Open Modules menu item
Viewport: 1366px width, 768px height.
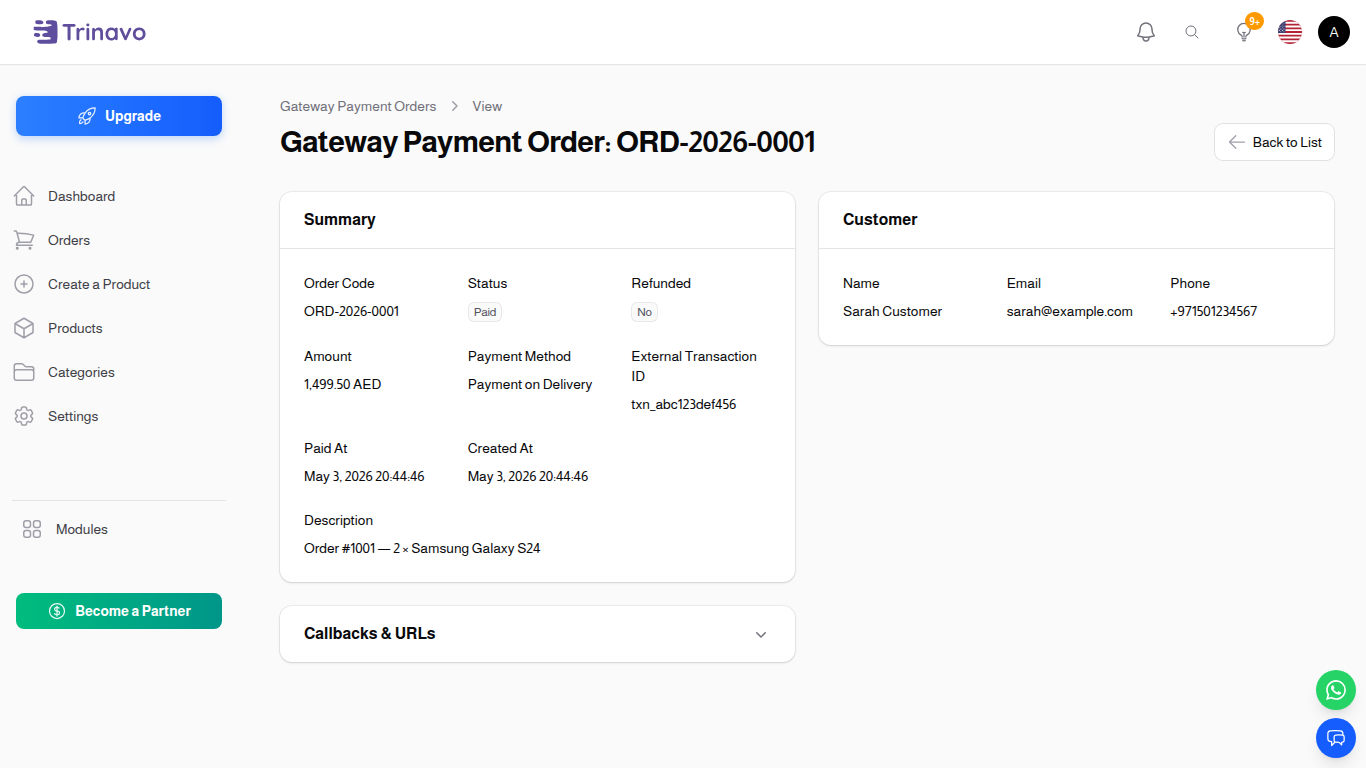(x=82, y=529)
